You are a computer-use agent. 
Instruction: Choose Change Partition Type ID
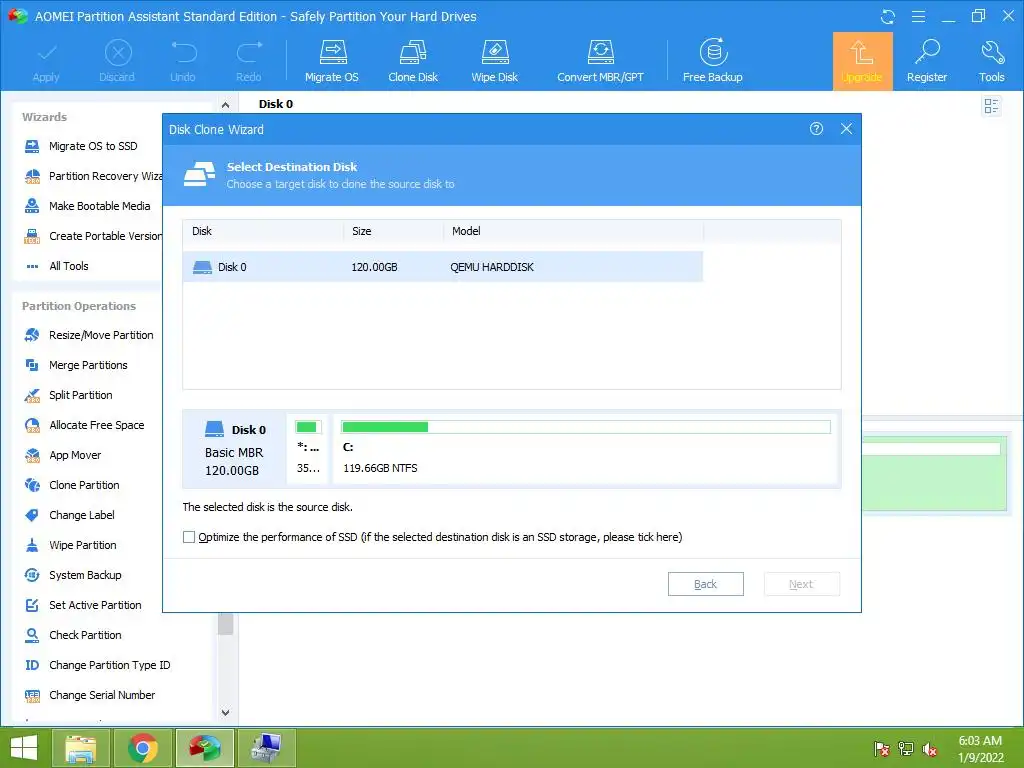click(x=97, y=665)
